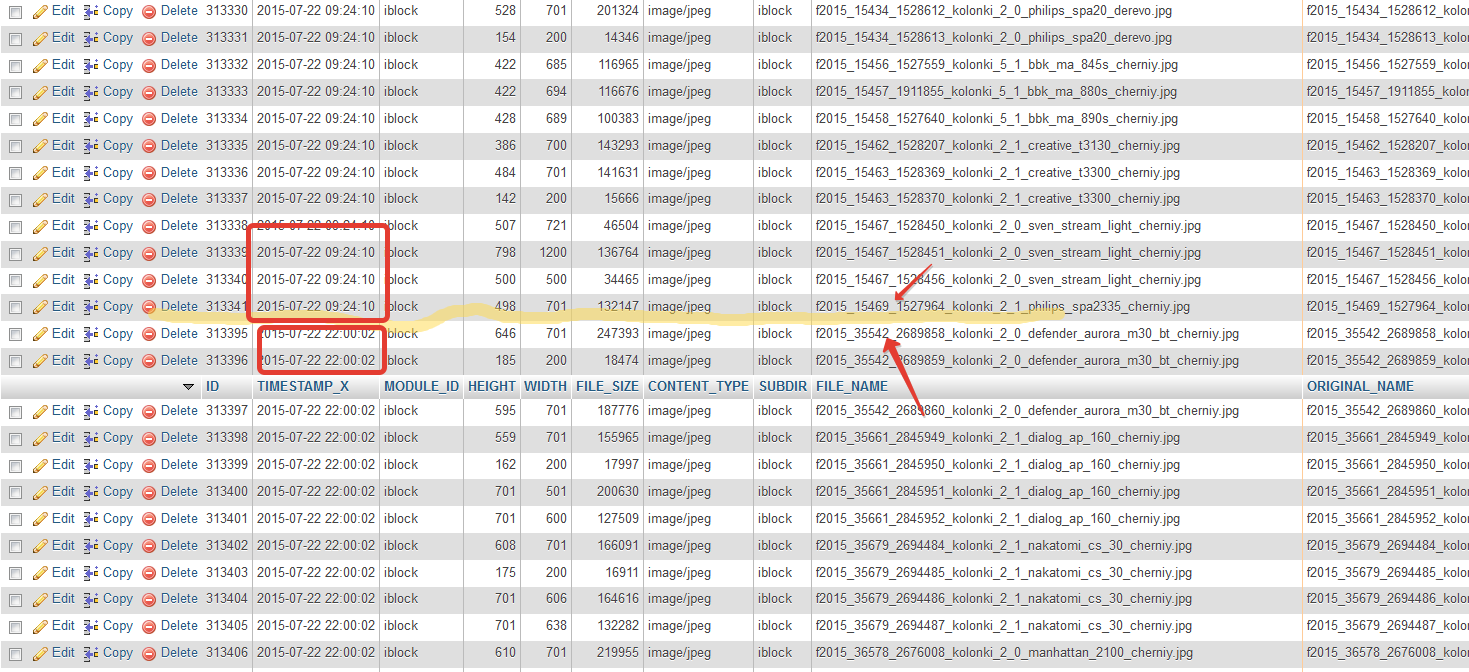
Task: Click the Copy link for row 313337
Action: [x=118, y=199]
